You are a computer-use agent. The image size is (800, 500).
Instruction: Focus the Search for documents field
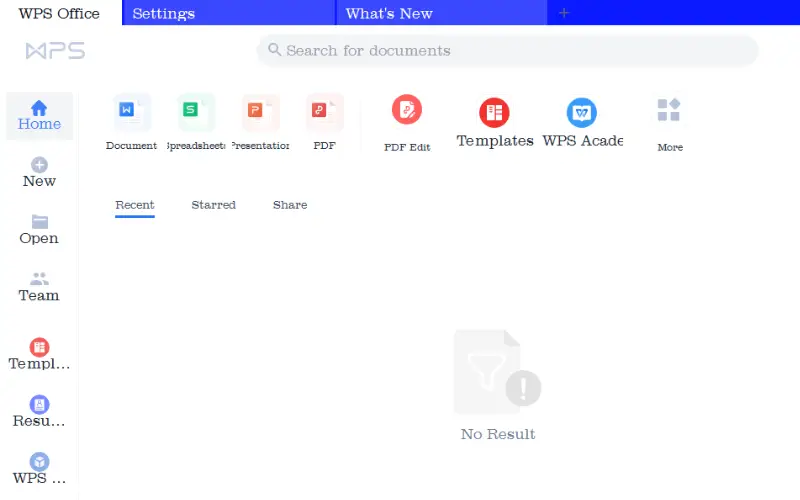click(508, 51)
